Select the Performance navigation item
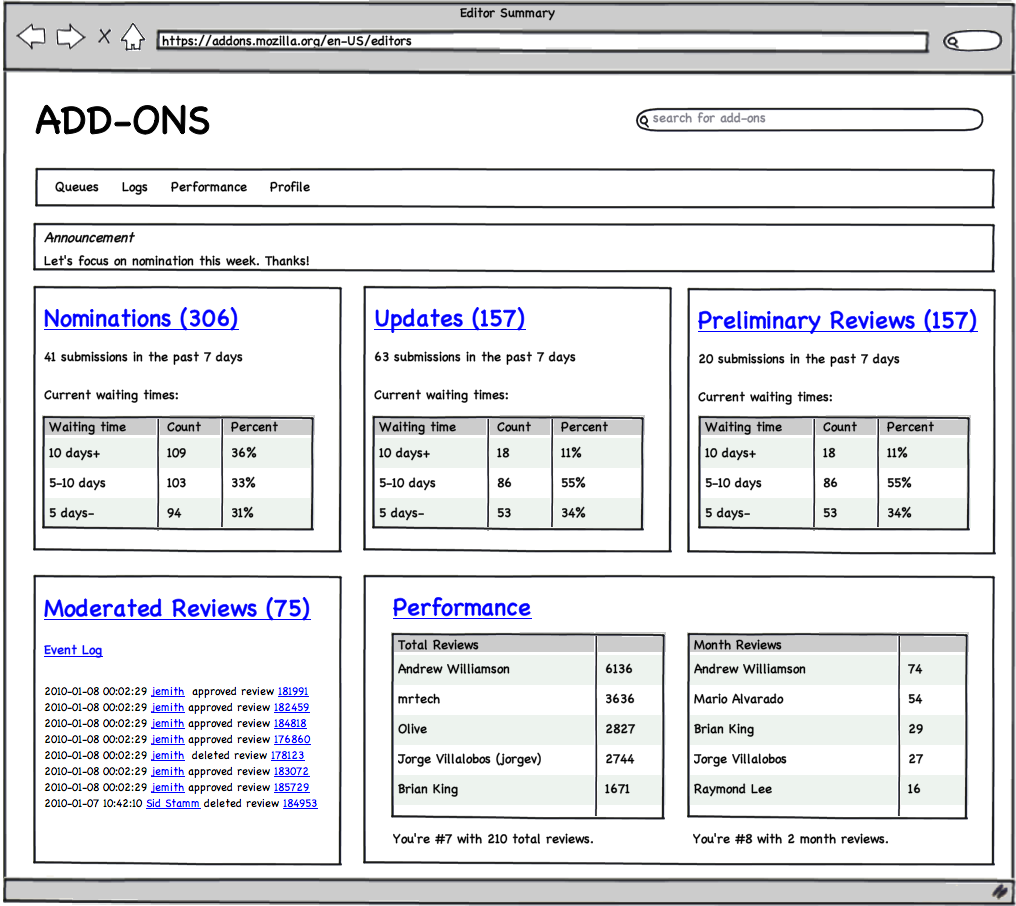Image resolution: width=1016 pixels, height=906 pixels. point(209,187)
